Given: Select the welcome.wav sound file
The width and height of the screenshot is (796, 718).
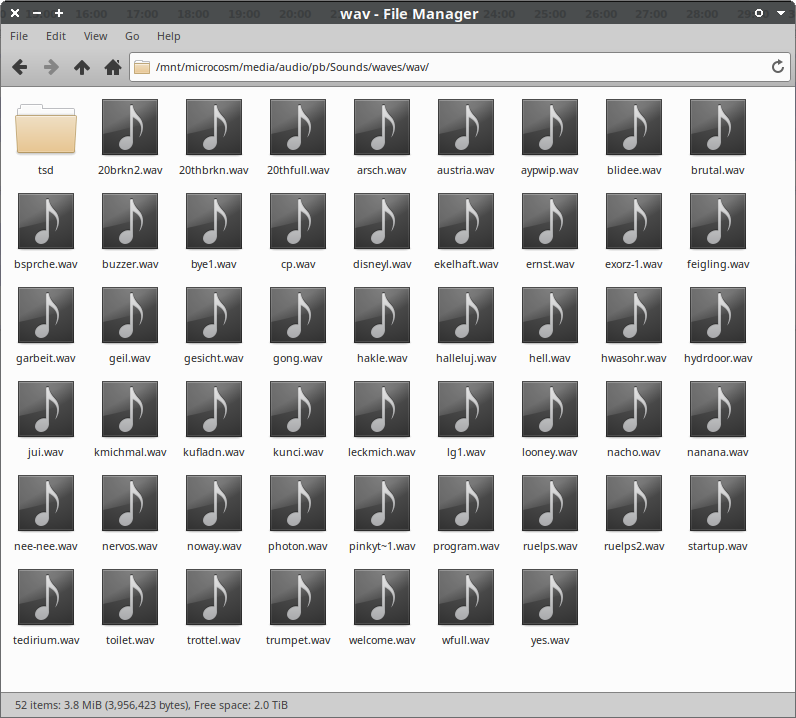Looking at the screenshot, I should point(382,598).
